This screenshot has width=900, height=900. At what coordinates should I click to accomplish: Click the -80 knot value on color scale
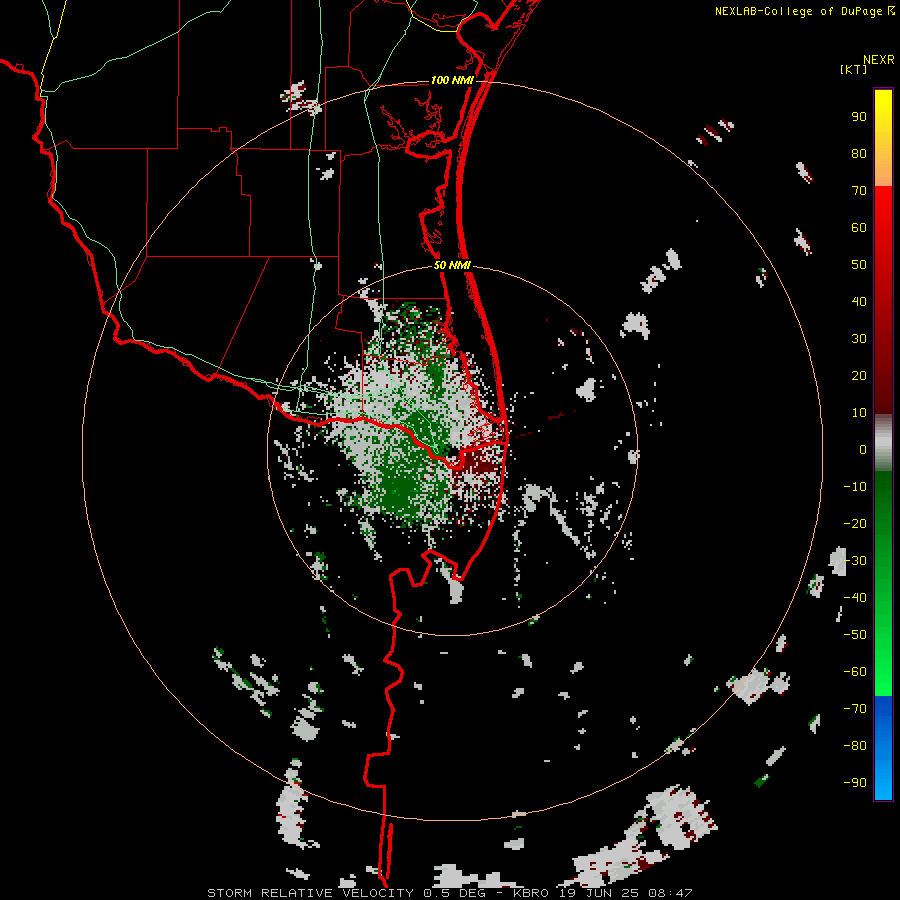coord(855,746)
